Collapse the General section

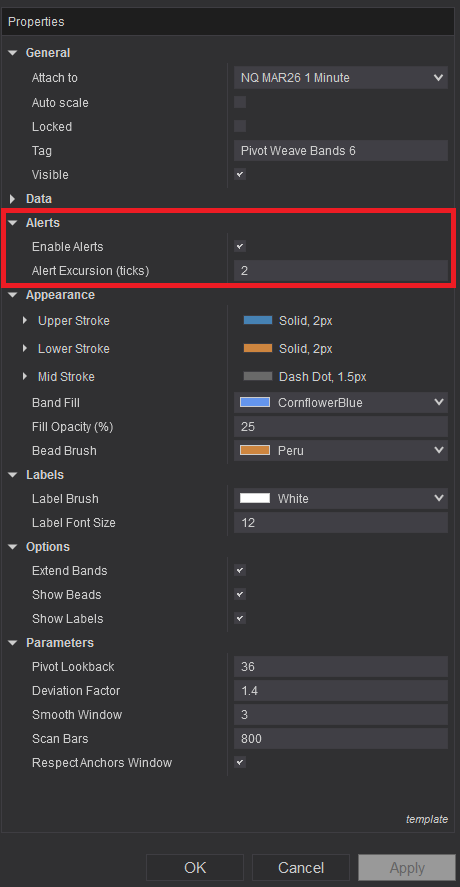click(x=12, y=53)
